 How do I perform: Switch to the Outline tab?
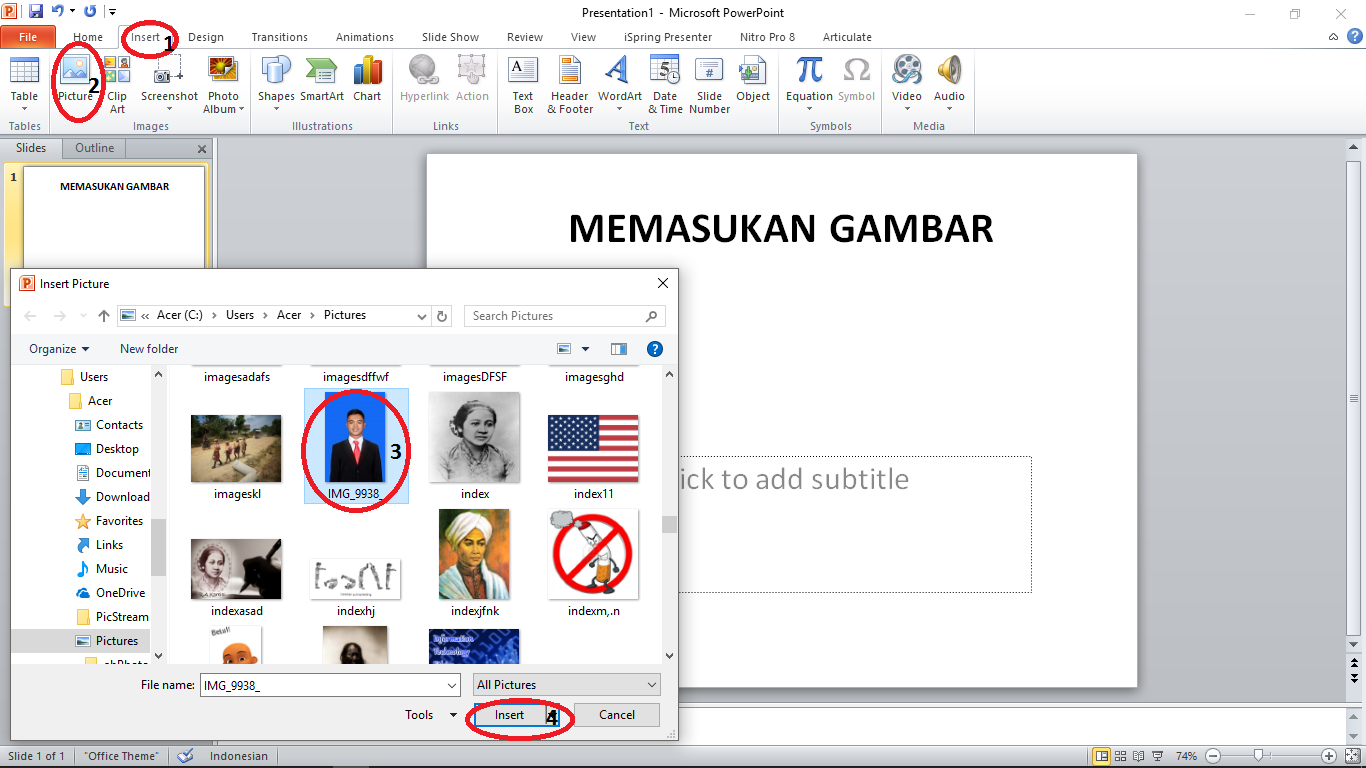(x=93, y=147)
